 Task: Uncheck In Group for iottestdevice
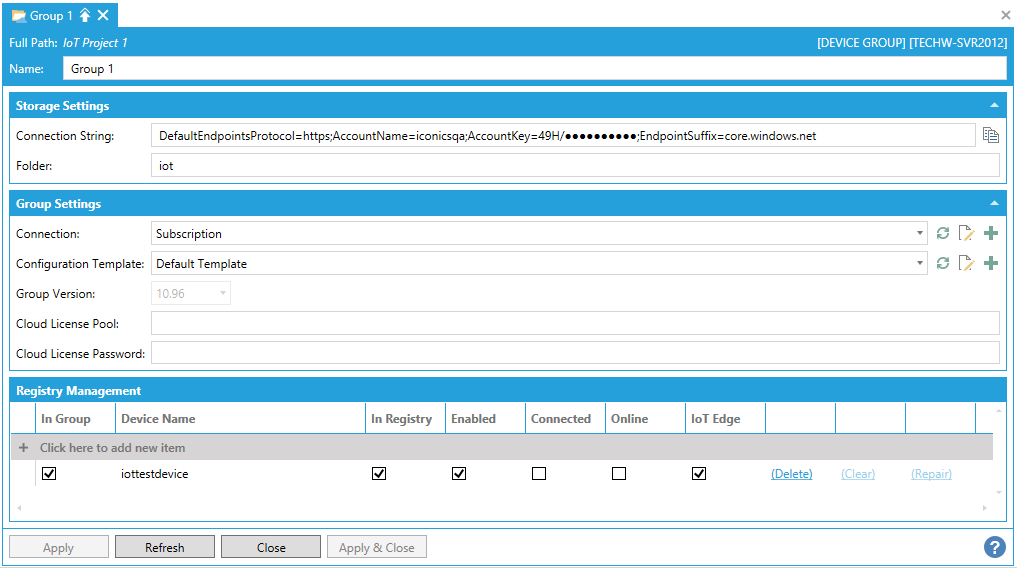49,474
